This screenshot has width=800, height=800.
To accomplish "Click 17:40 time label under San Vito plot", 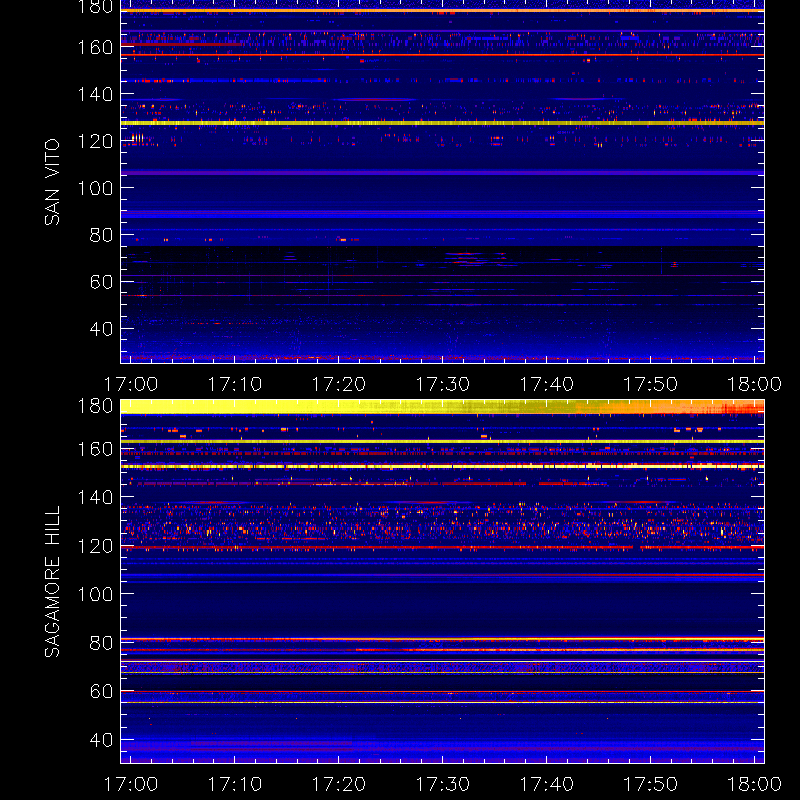I will (547, 384).
